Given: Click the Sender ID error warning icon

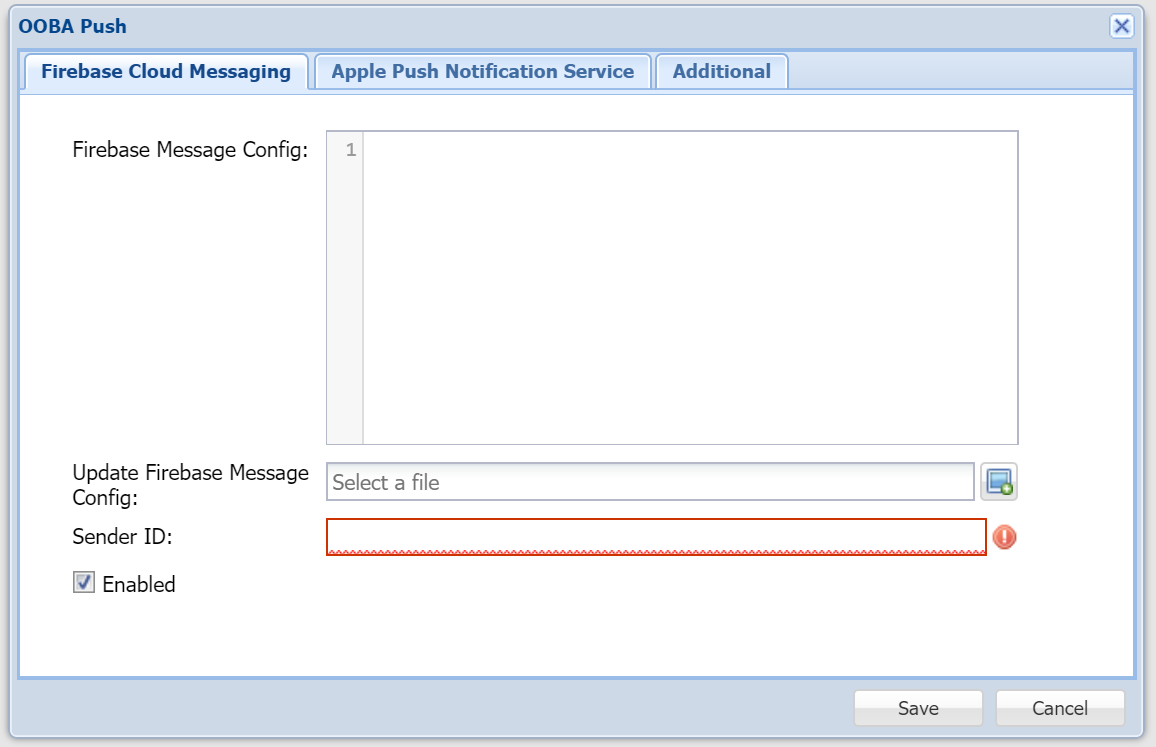Looking at the screenshot, I should coord(1004,537).
